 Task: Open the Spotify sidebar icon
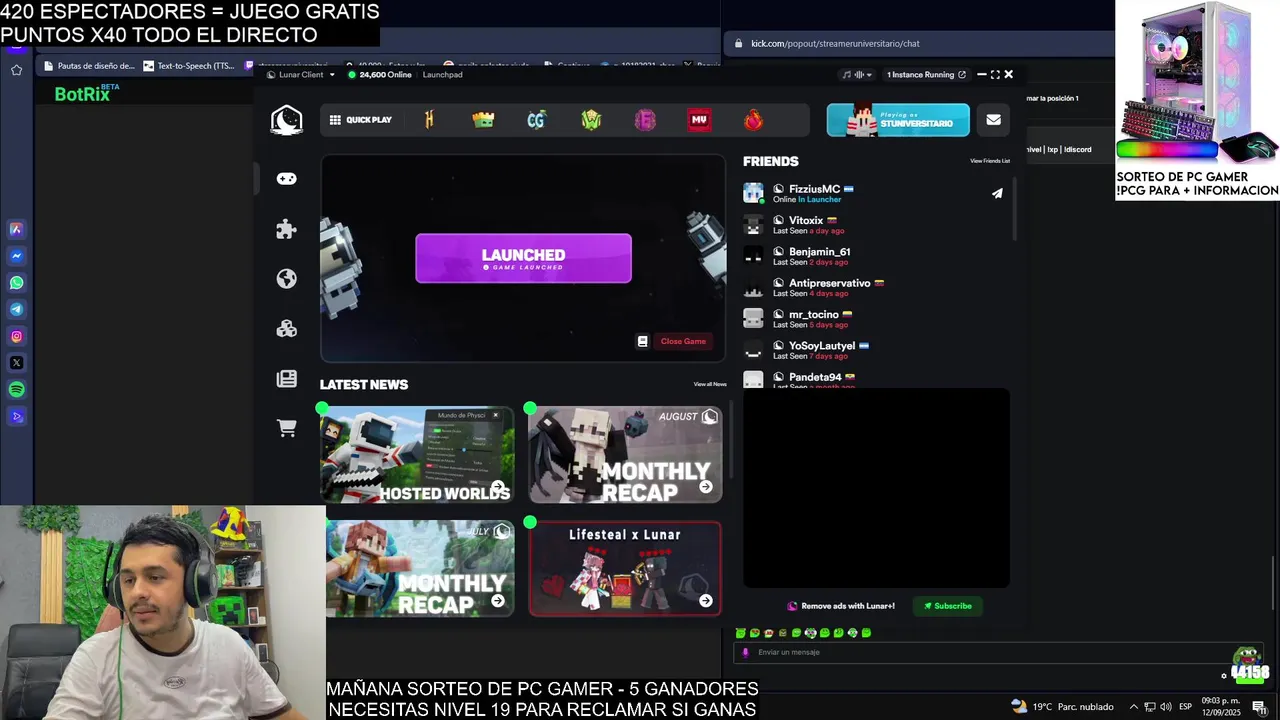pos(16,390)
